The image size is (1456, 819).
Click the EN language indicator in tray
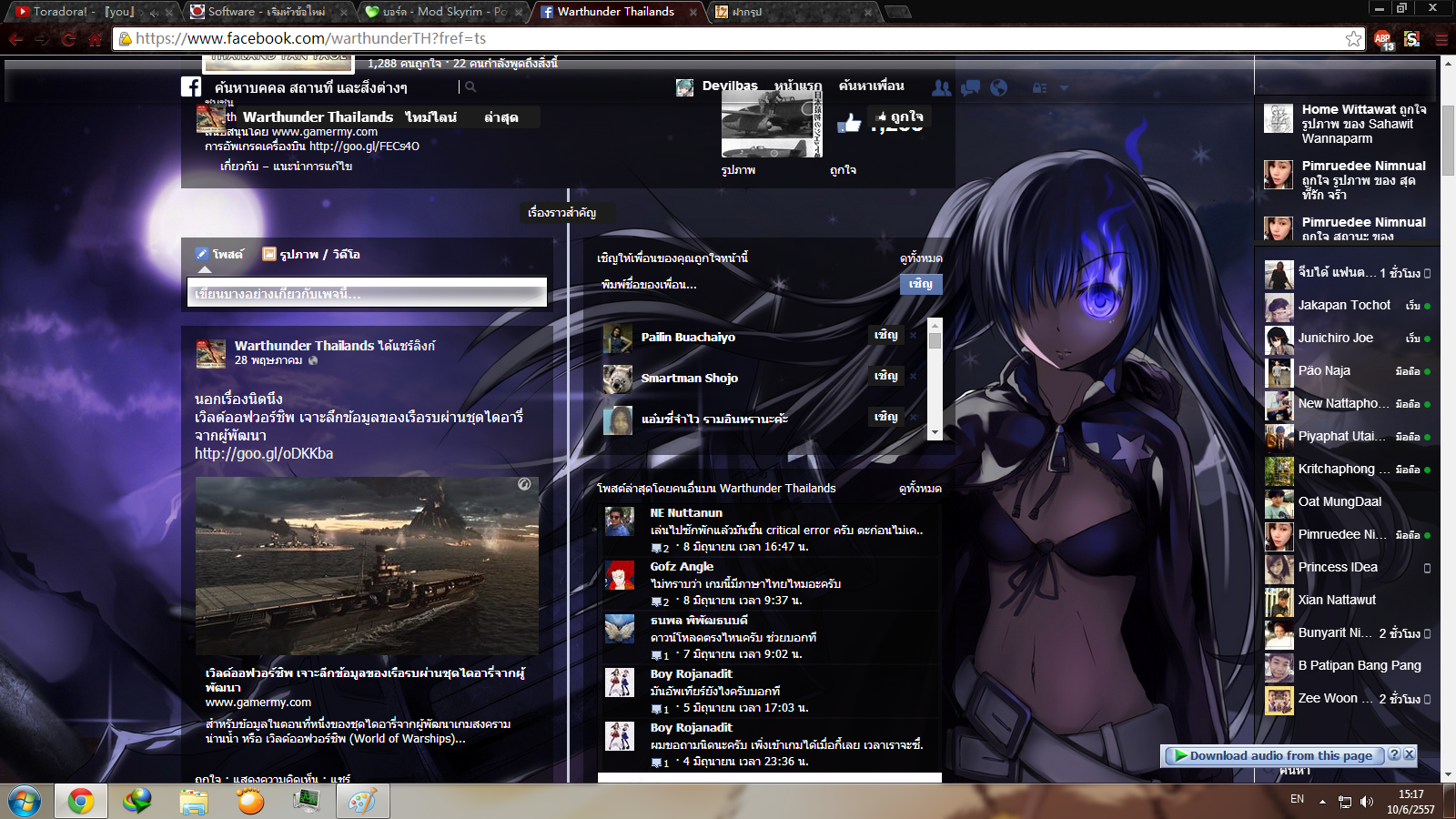pos(1297,799)
